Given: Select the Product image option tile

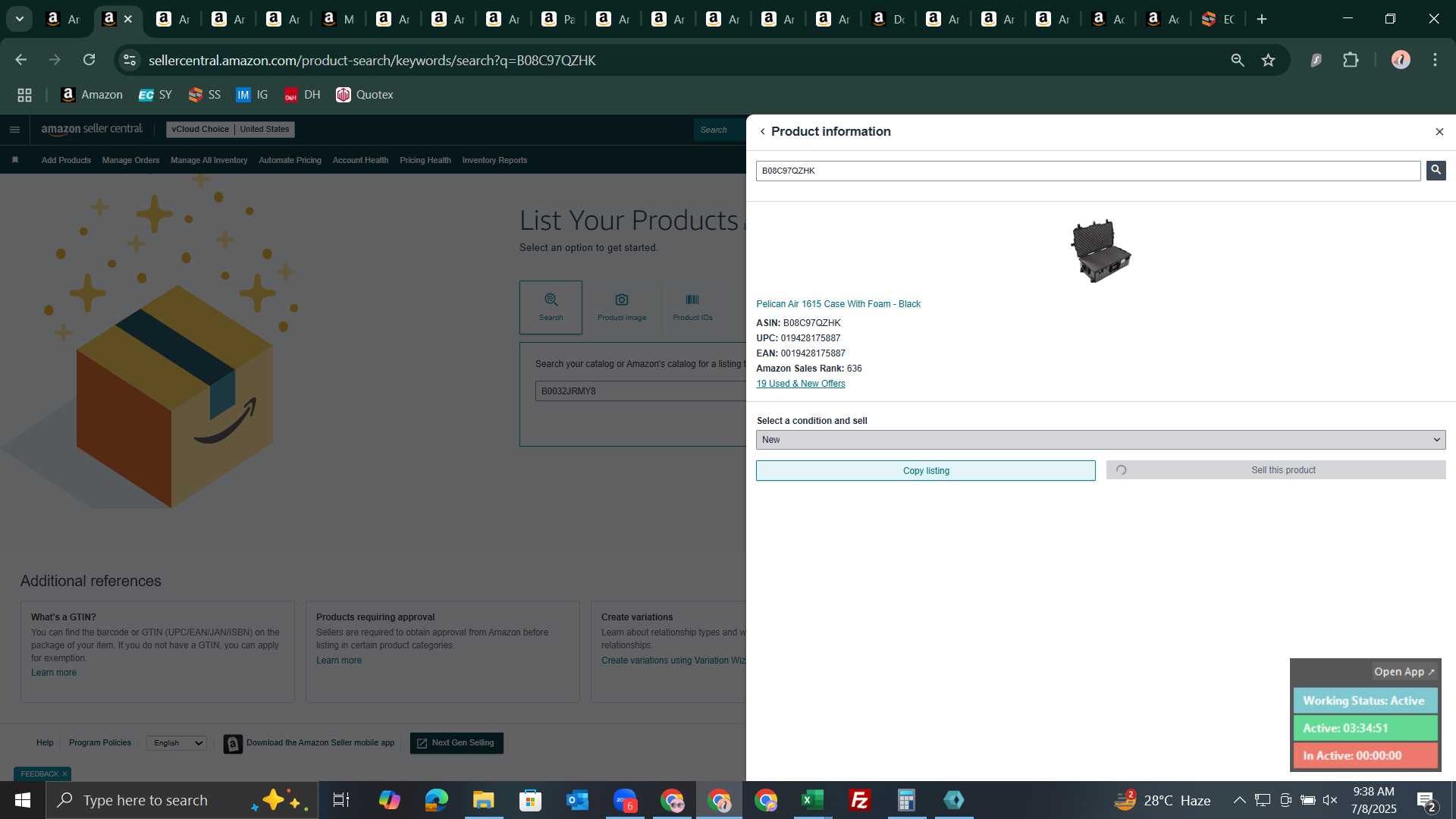Looking at the screenshot, I should (x=622, y=307).
